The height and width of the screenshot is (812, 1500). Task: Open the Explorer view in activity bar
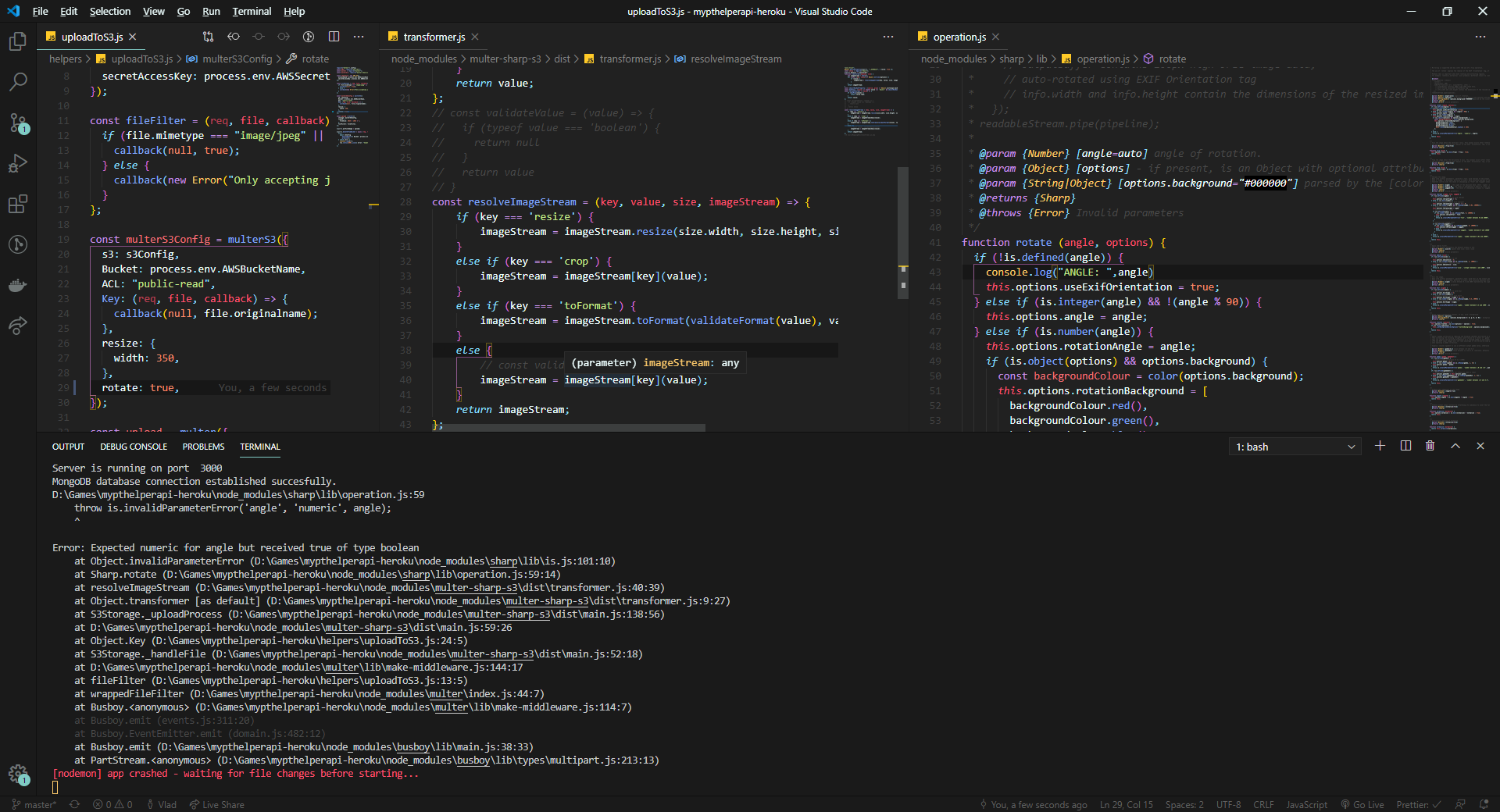(18, 41)
